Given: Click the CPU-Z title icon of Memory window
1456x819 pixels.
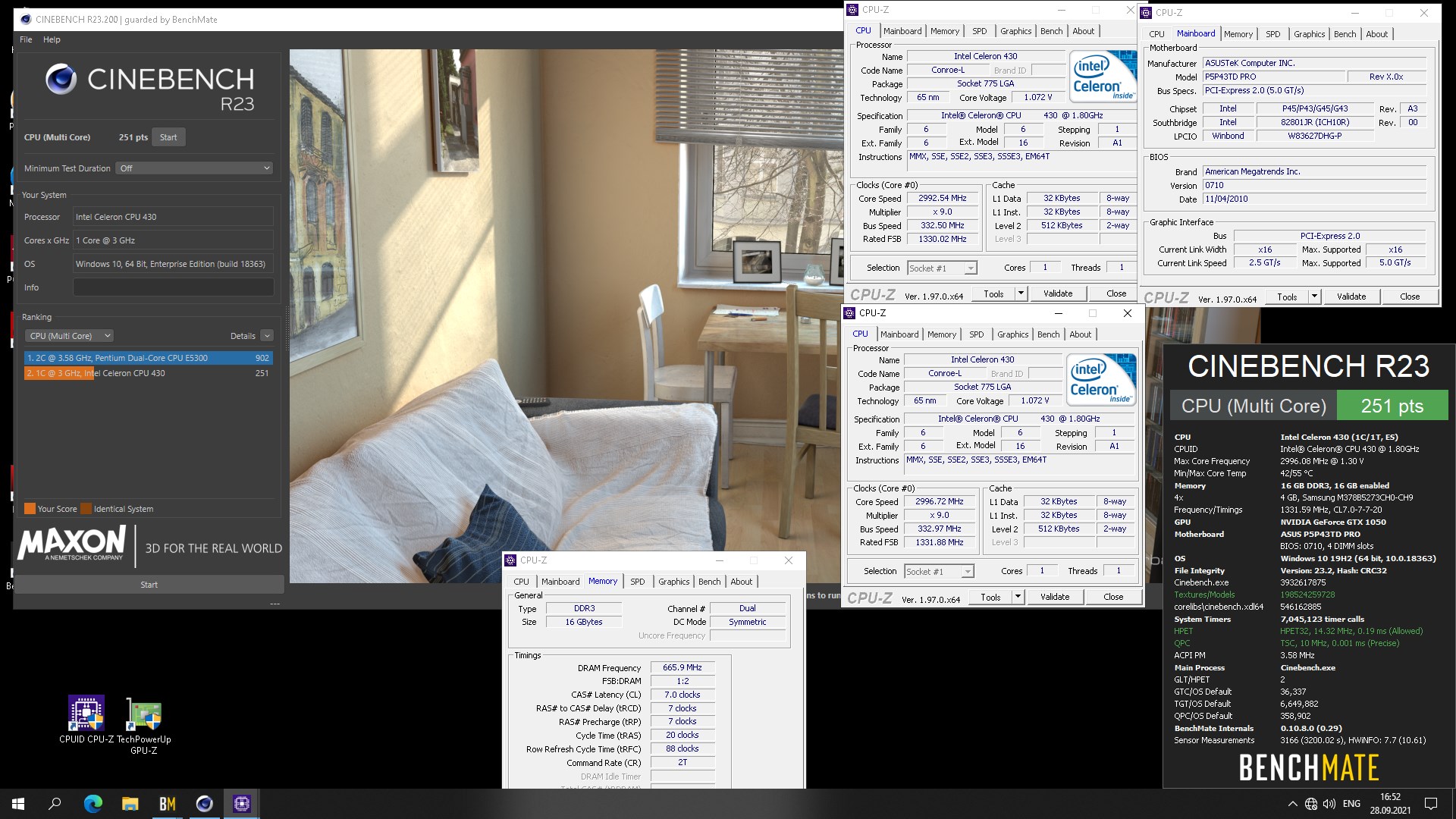Looking at the screenshot, I should (x=510, y=560).
